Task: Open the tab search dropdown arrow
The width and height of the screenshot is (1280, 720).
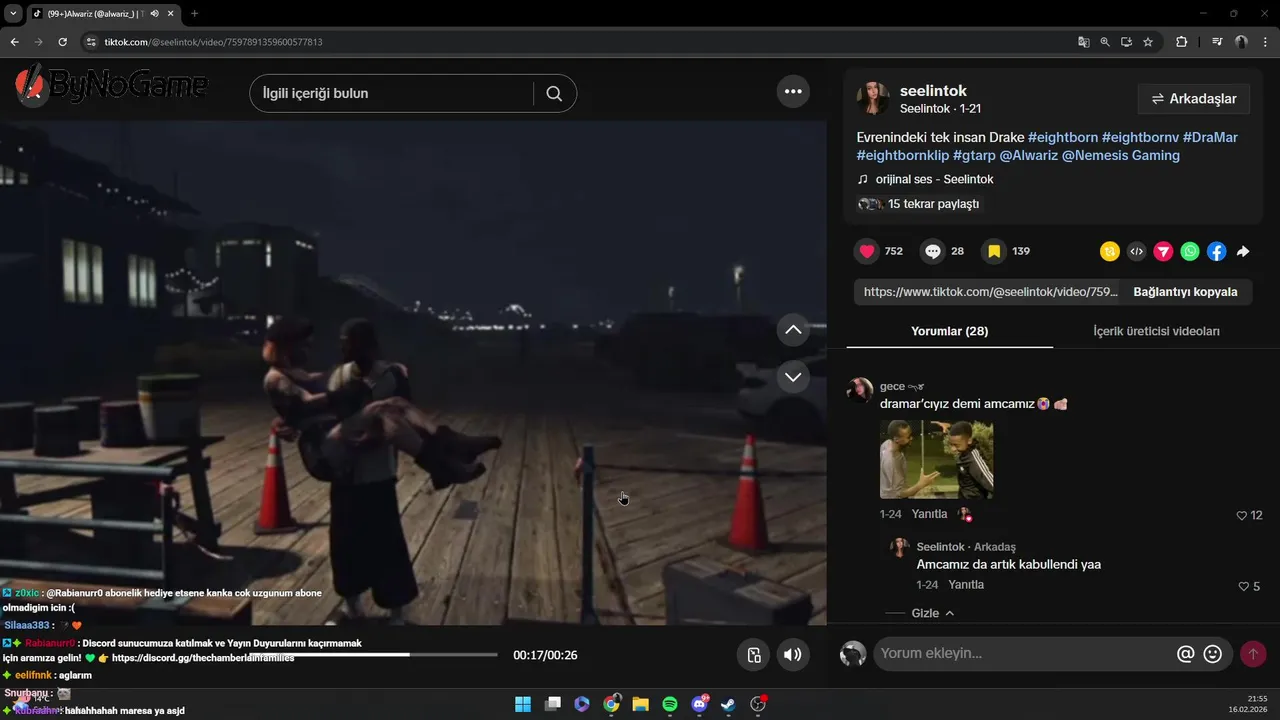Action: pyautogui.click(x=13, y=14)
